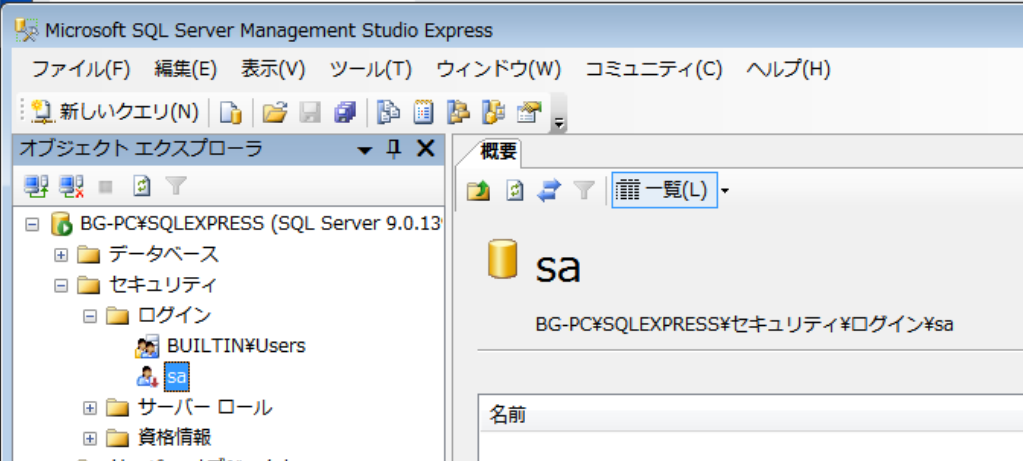Image resolution: width=1023 pixels, height=461 pixels.
Task: Select the サーバー ロール tree item
Action: click(206, 408)
